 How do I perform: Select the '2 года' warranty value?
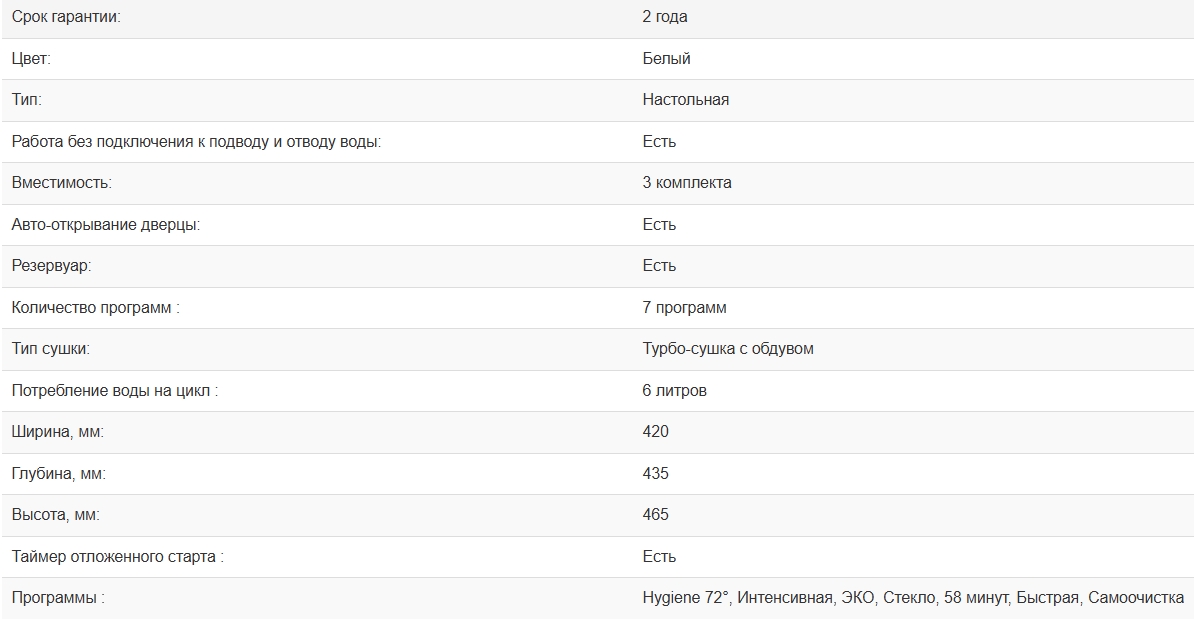pyautogui.click(x=665, y=17)
